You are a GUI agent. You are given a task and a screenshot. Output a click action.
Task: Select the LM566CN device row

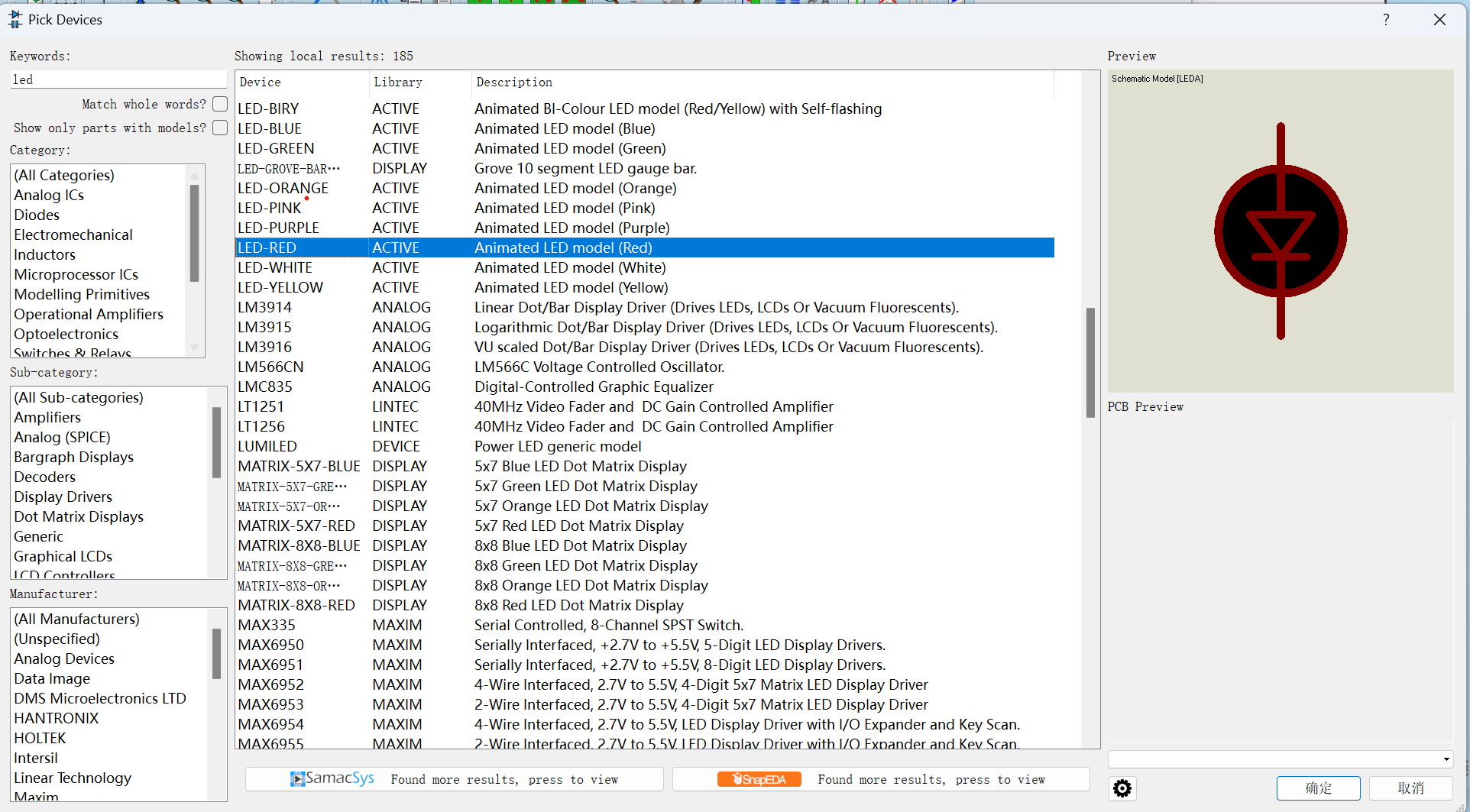click(645, 367)
